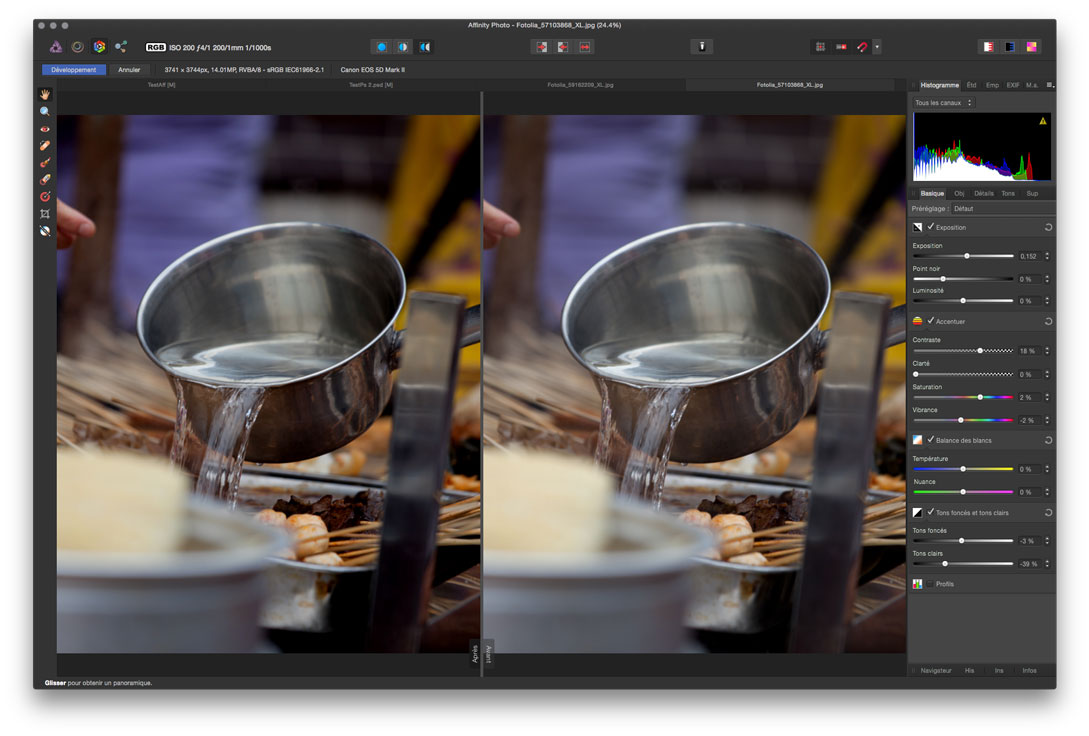Toggle the grid display icon

(820, 47)
